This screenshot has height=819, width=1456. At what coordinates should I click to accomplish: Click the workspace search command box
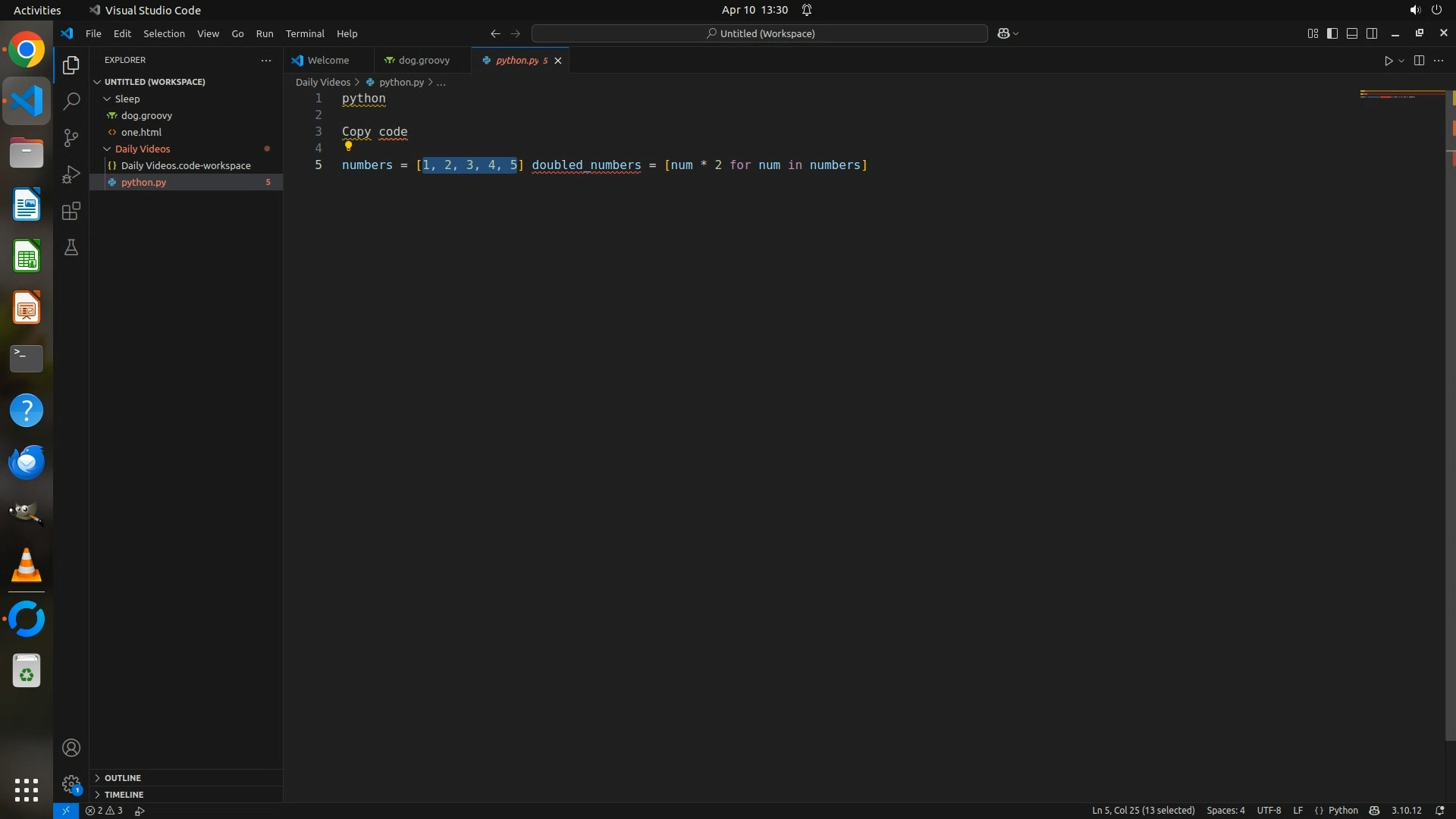tap(760, 33)
